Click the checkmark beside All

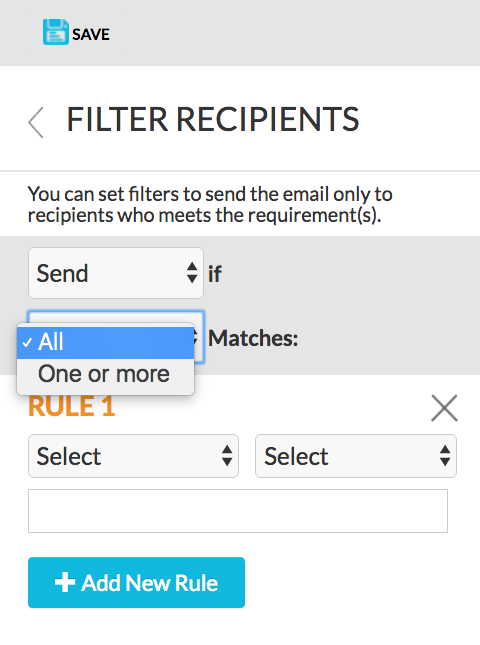pyautogui.click(x=27, y=342)
